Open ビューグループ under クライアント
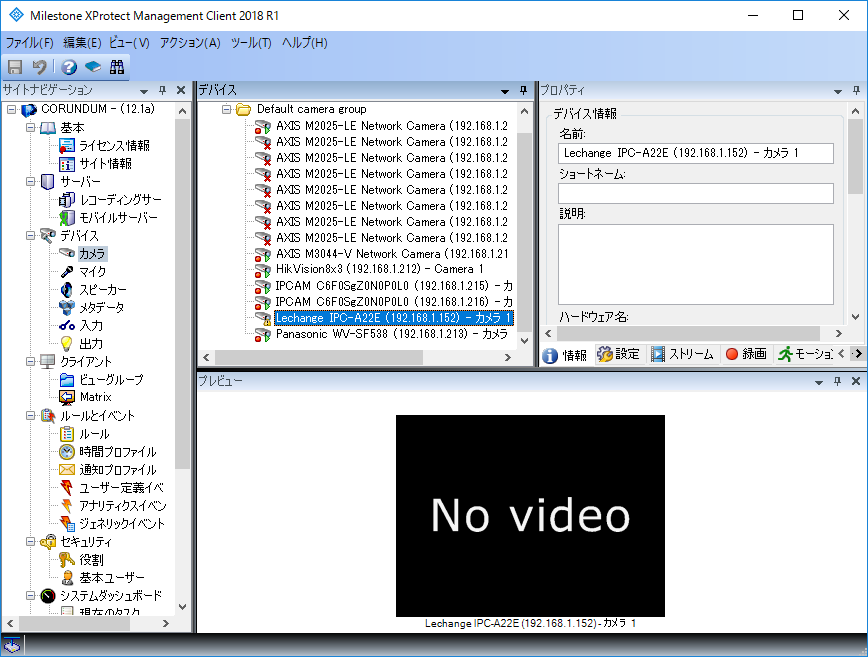Viewport: 868px width, 657px height. click(111, 380)
